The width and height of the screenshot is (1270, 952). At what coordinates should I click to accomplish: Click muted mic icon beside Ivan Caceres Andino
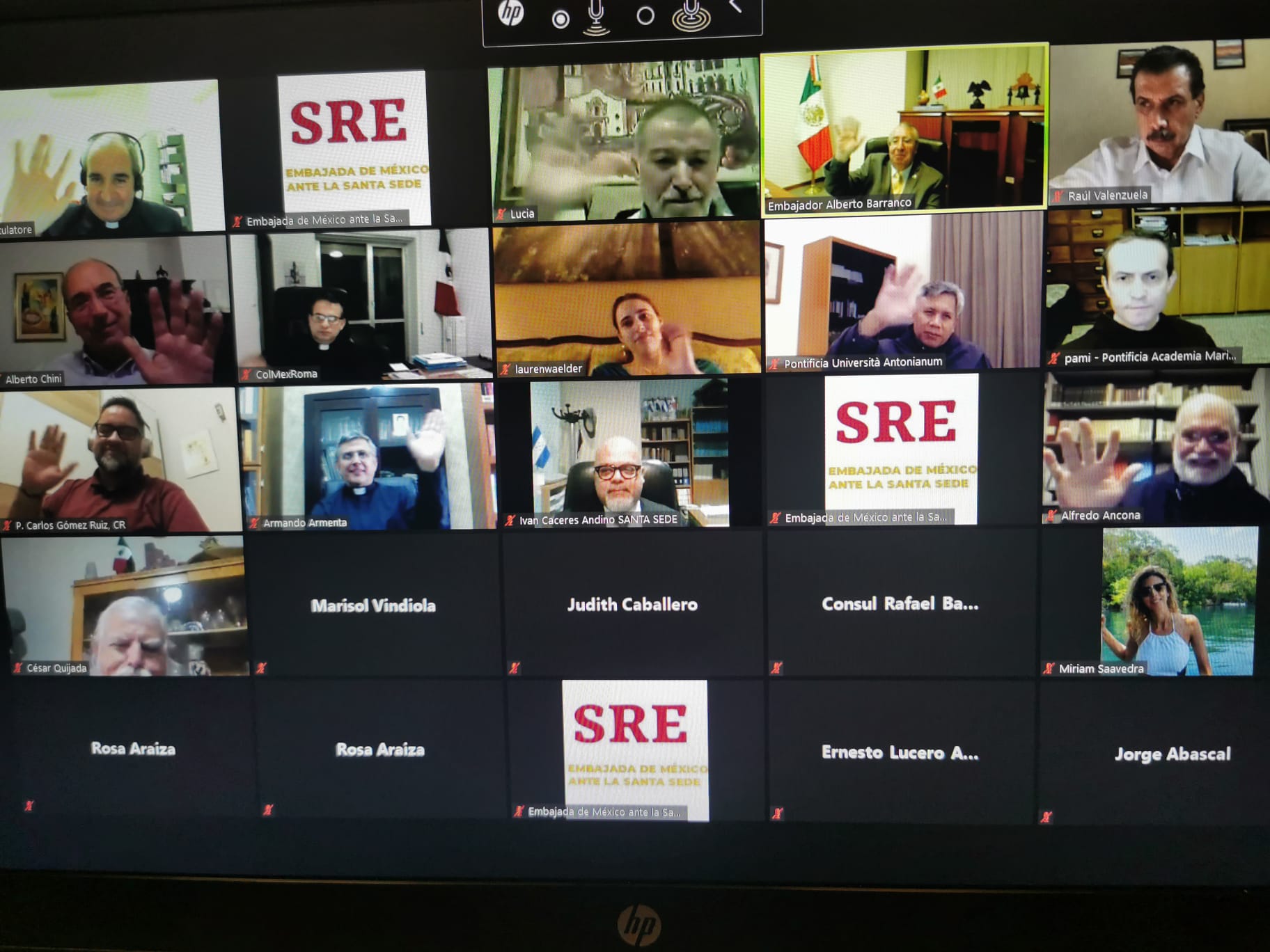[x=510, y=520]
